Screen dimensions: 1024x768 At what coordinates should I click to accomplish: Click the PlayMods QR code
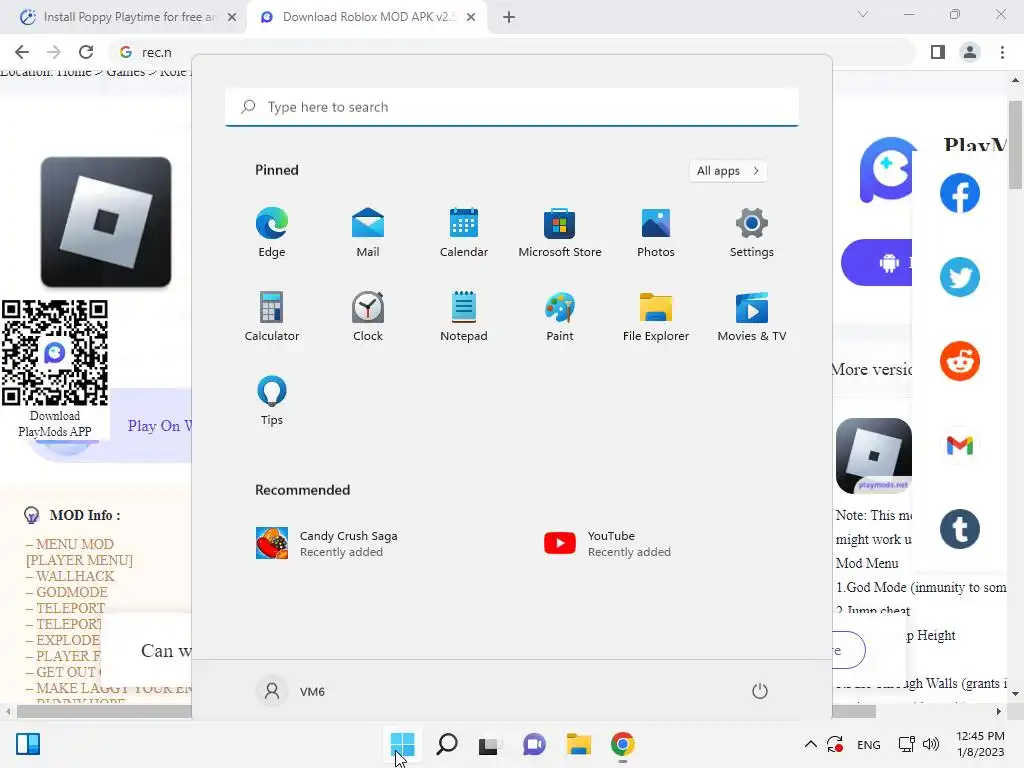[x=55, y=353]
